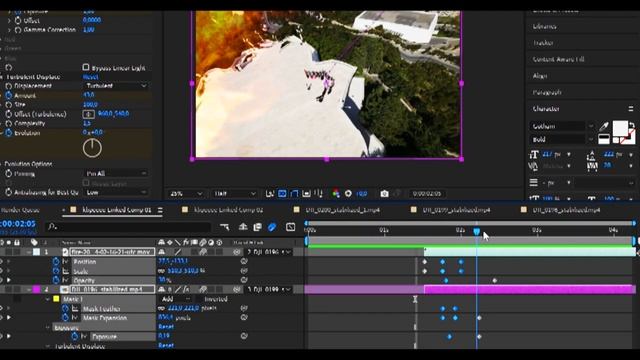640x360 pixels.
Task: Toggle the fx switch on layer 2
Action: (x=186, y=289)
